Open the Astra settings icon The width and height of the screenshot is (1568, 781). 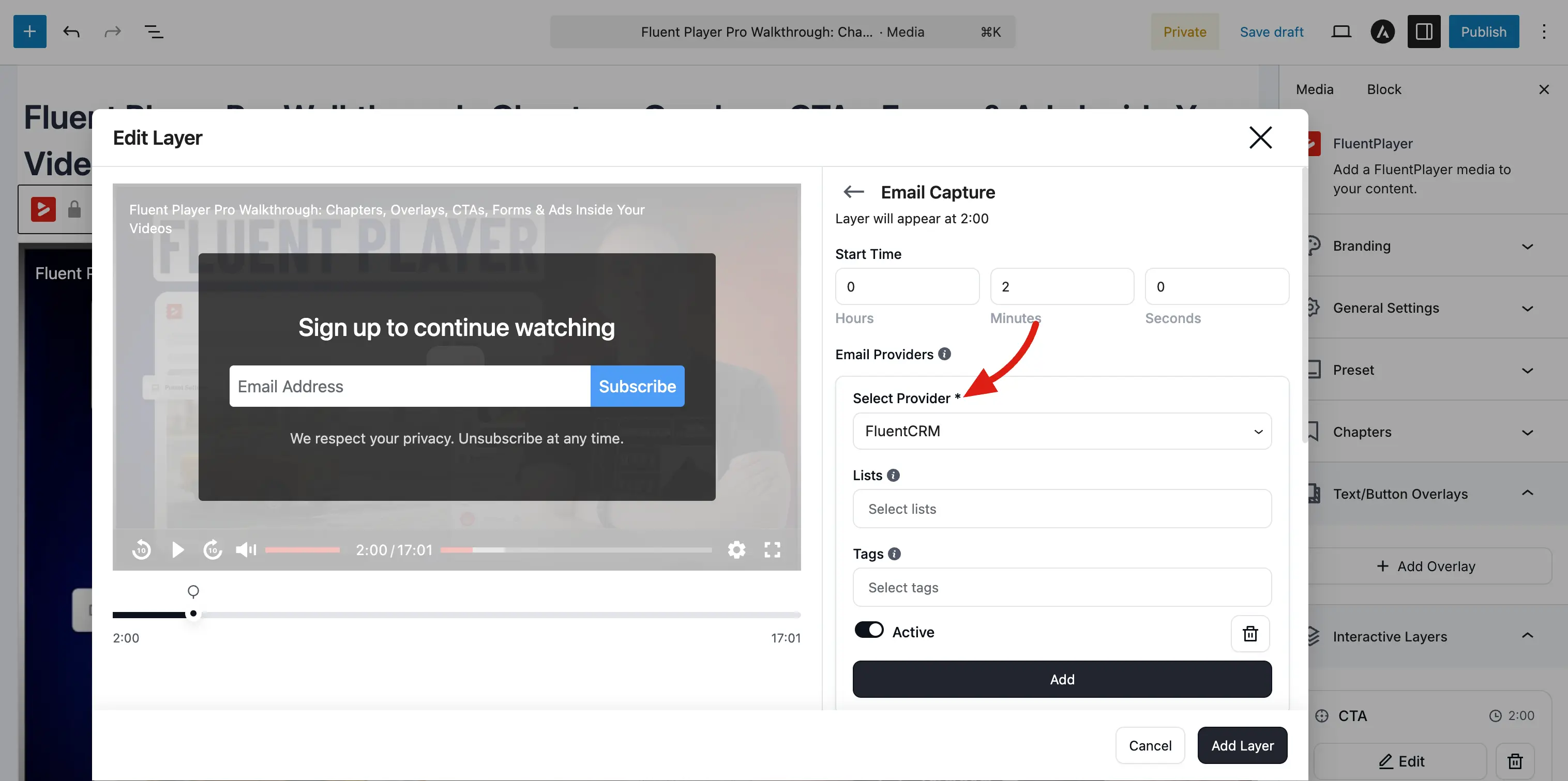pyautogui.click(x=1382, y=32)
